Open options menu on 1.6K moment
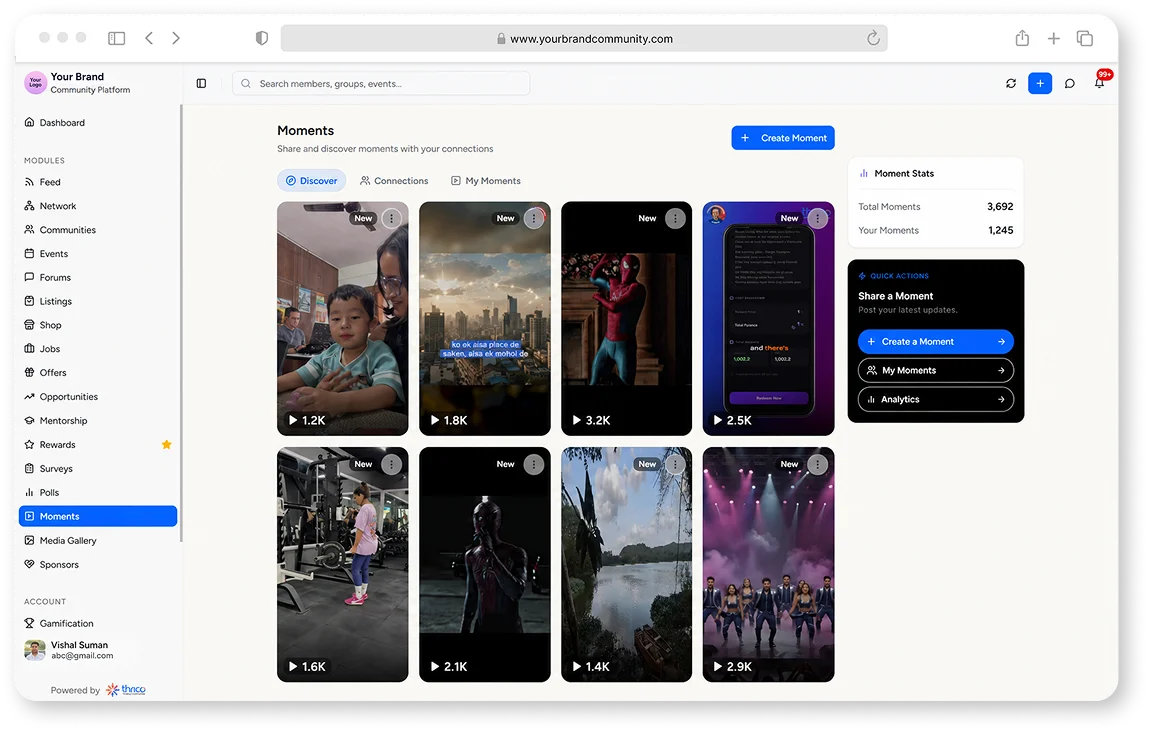Viewport: 1149px width, 732px height. pyautogui.click(x=392, y=465)
